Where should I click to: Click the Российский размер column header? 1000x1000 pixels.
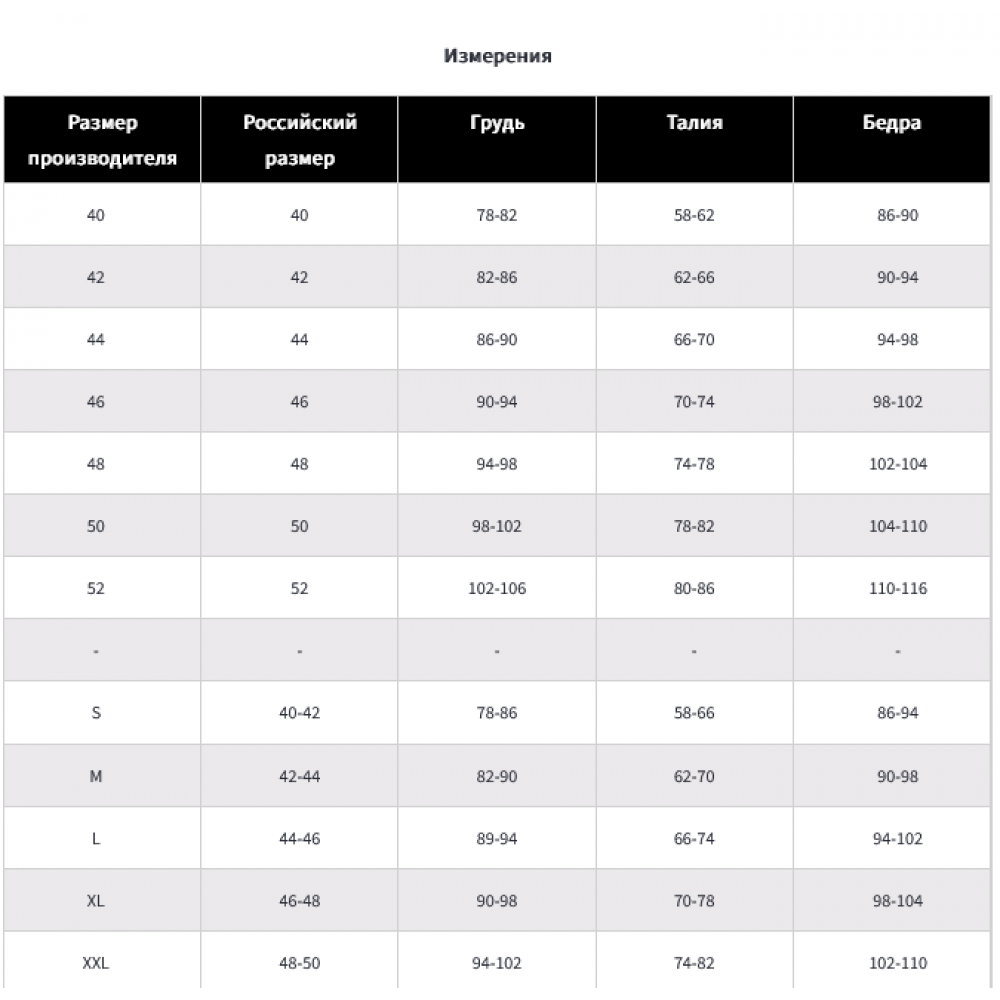click(299, 140)
